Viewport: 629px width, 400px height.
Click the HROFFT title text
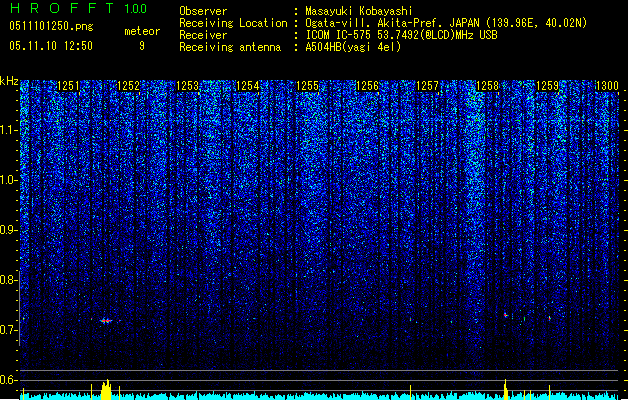click(x=63, y=8)
